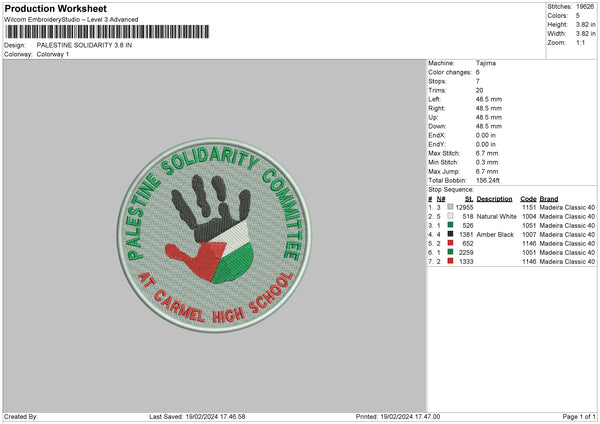Click the barcode under the worksheet title
600x424 pixels.
pyautogui.click(x=107, y=32)
